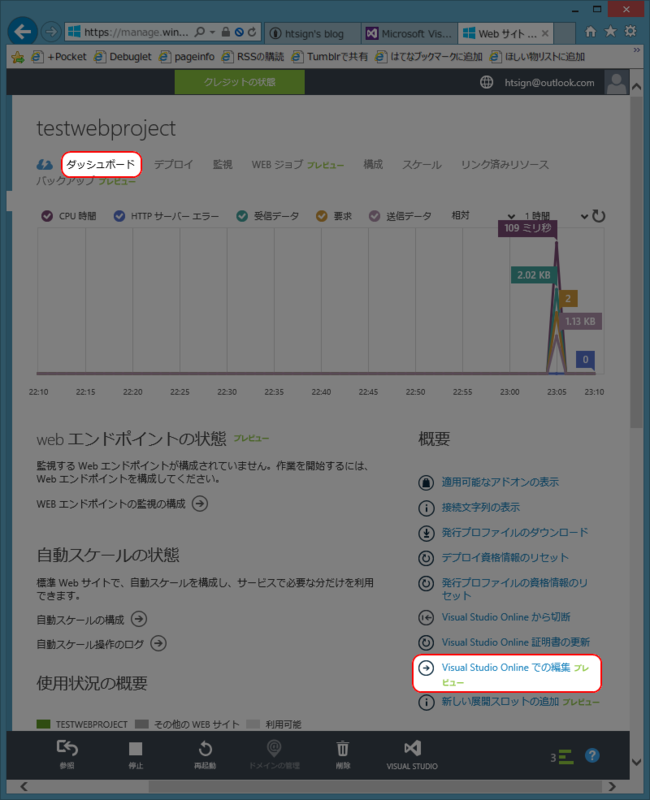The height and width of the screenshot is (800, 650).
Task: Open the 相対 display mode dropdown
Action: 483,216
